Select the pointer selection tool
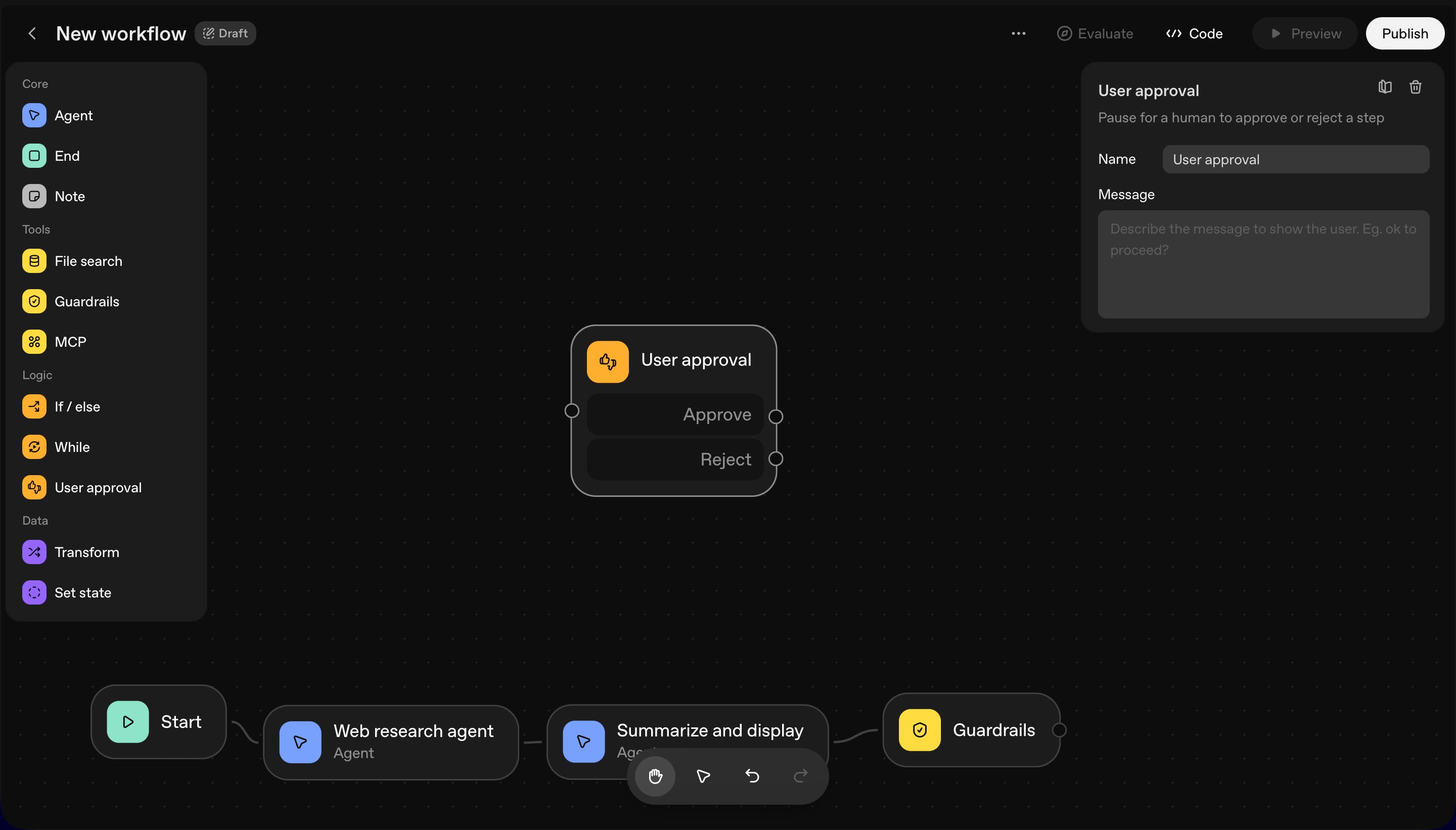This screenshot has width=1456, height=830. tap(704, 776)
